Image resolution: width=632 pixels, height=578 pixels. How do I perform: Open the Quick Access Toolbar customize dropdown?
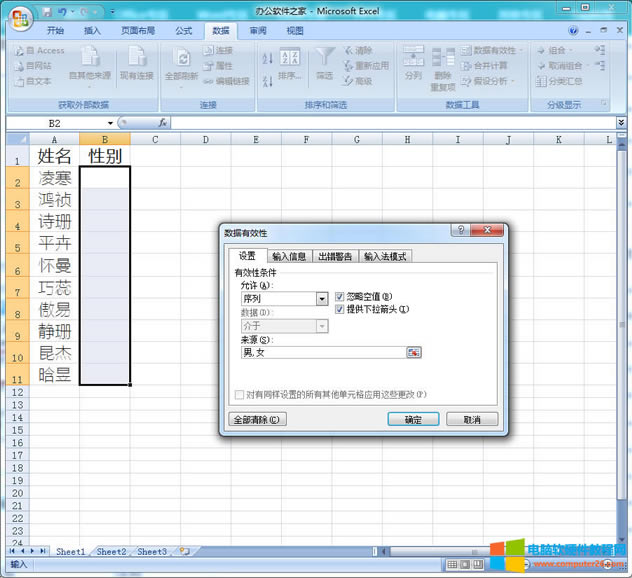(x=110, y=11)
